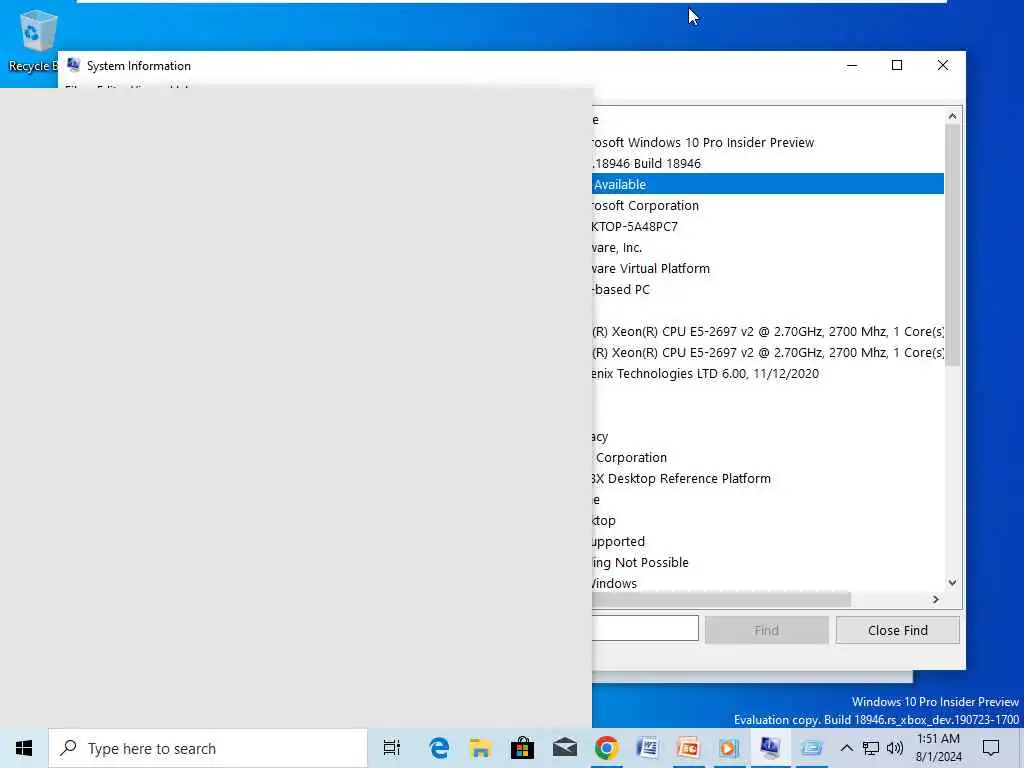
Task: Select the first Xeon CPU E5-2697 row
Action: click(768, 331)
